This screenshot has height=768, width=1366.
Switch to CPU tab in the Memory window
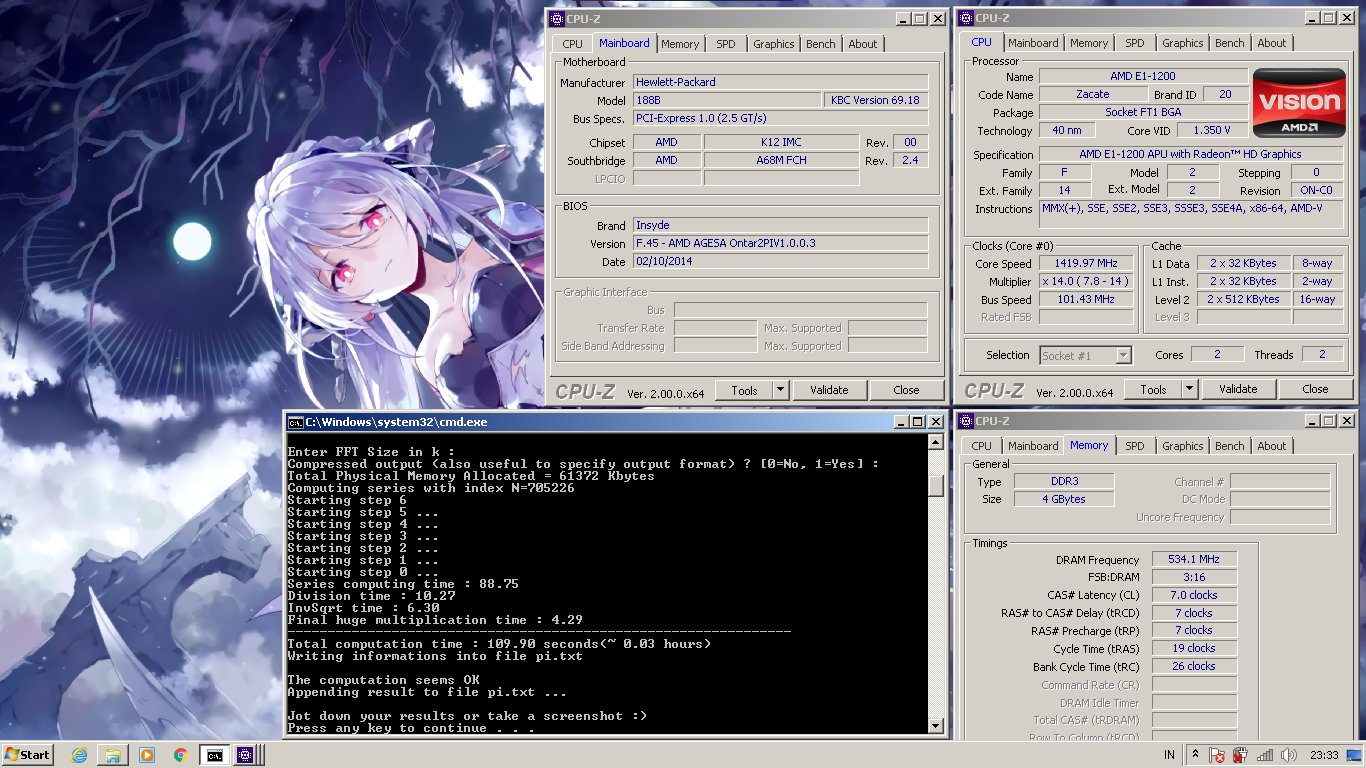click(982, 446)
